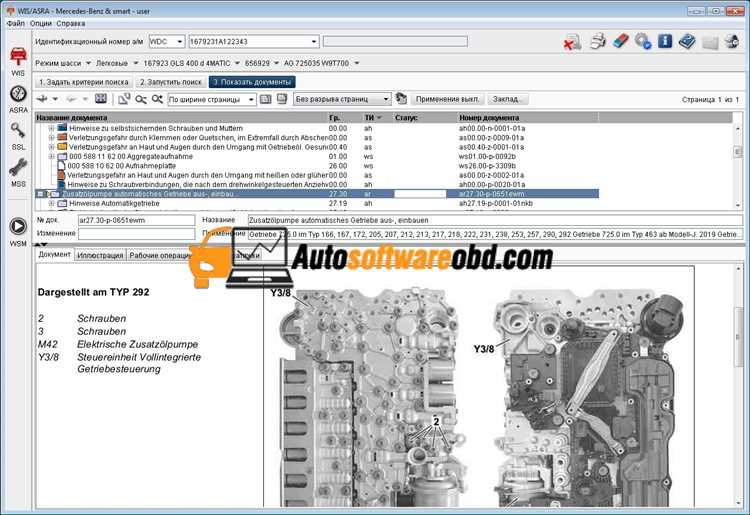Image resolution: width=750 pixels, height=515 pixels.
Task: Go to step 2. Запустить поиск
Action: pos(170,82)
